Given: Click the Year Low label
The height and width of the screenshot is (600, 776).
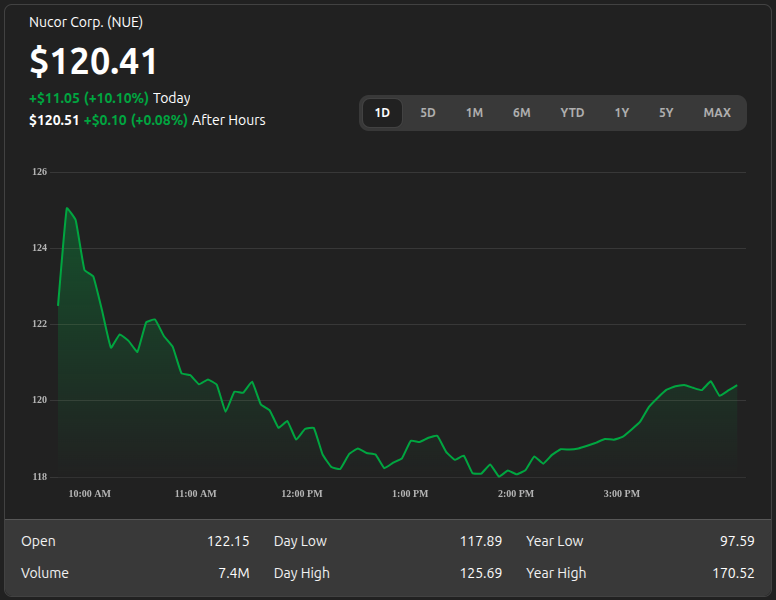Looking at the screenshot, I should click(555, 541).
